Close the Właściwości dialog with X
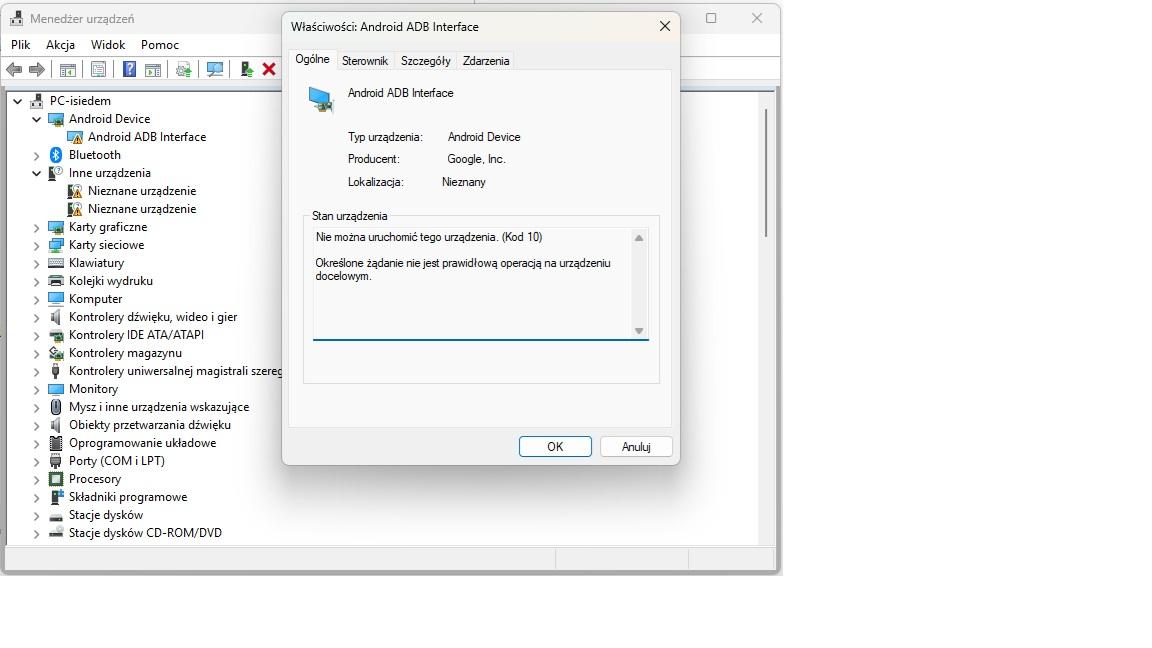 tap(664, 27)
